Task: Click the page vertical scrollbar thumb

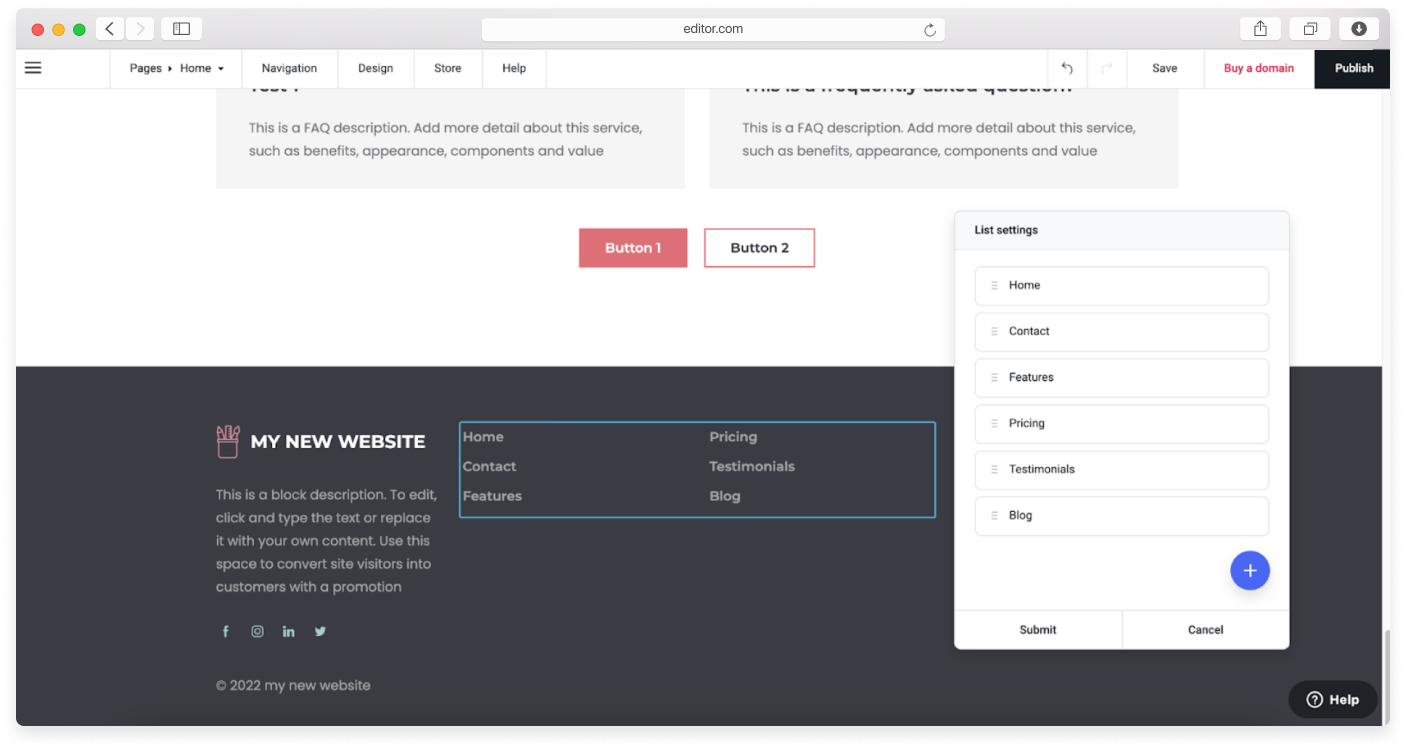Action: [1386, 678]
